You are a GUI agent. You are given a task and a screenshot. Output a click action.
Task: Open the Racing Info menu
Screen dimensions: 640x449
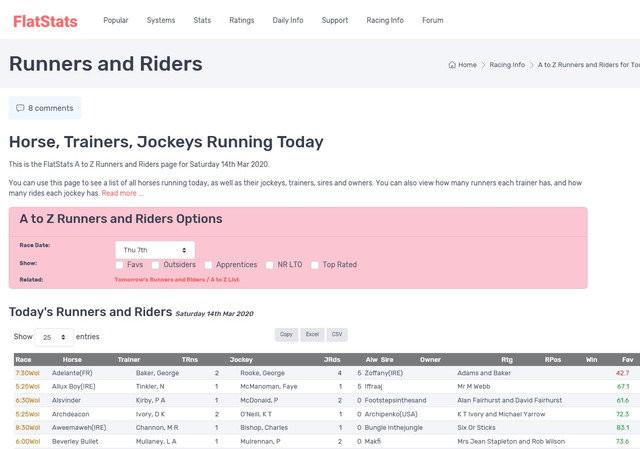coord(385,20)
